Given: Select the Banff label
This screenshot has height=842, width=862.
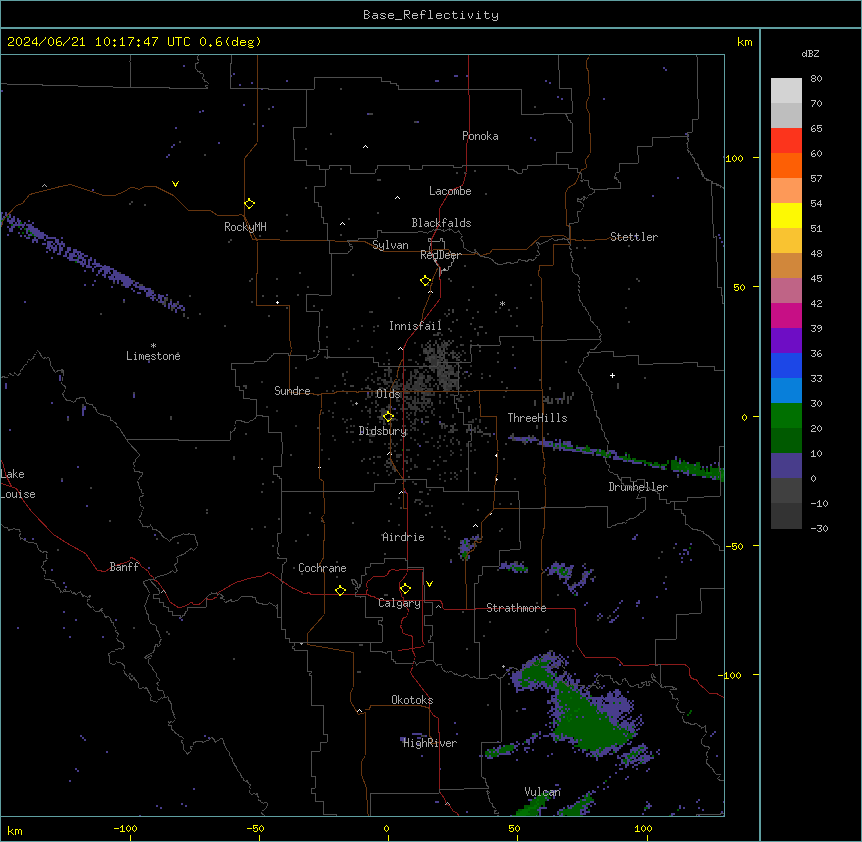Looking at the screenshot, I should 124,567.
